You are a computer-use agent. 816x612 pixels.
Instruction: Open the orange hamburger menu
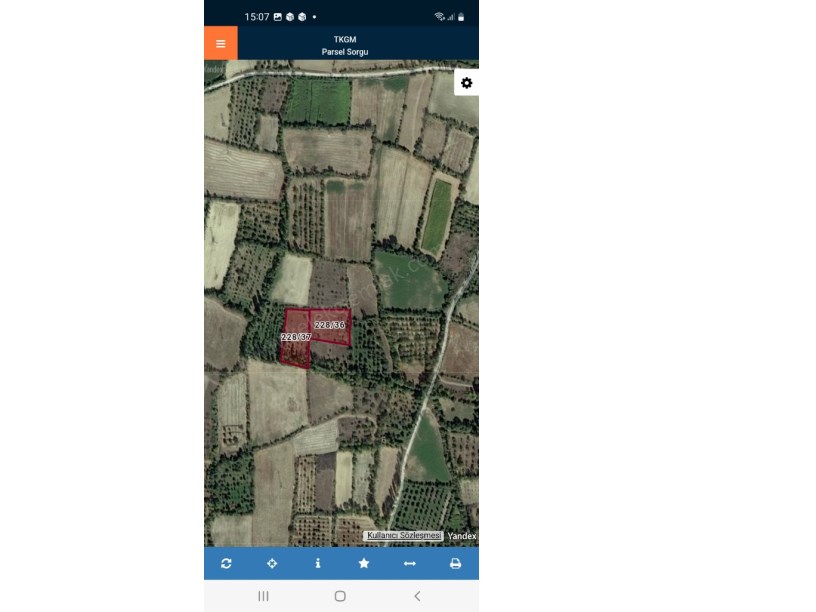tap(221, 43)
